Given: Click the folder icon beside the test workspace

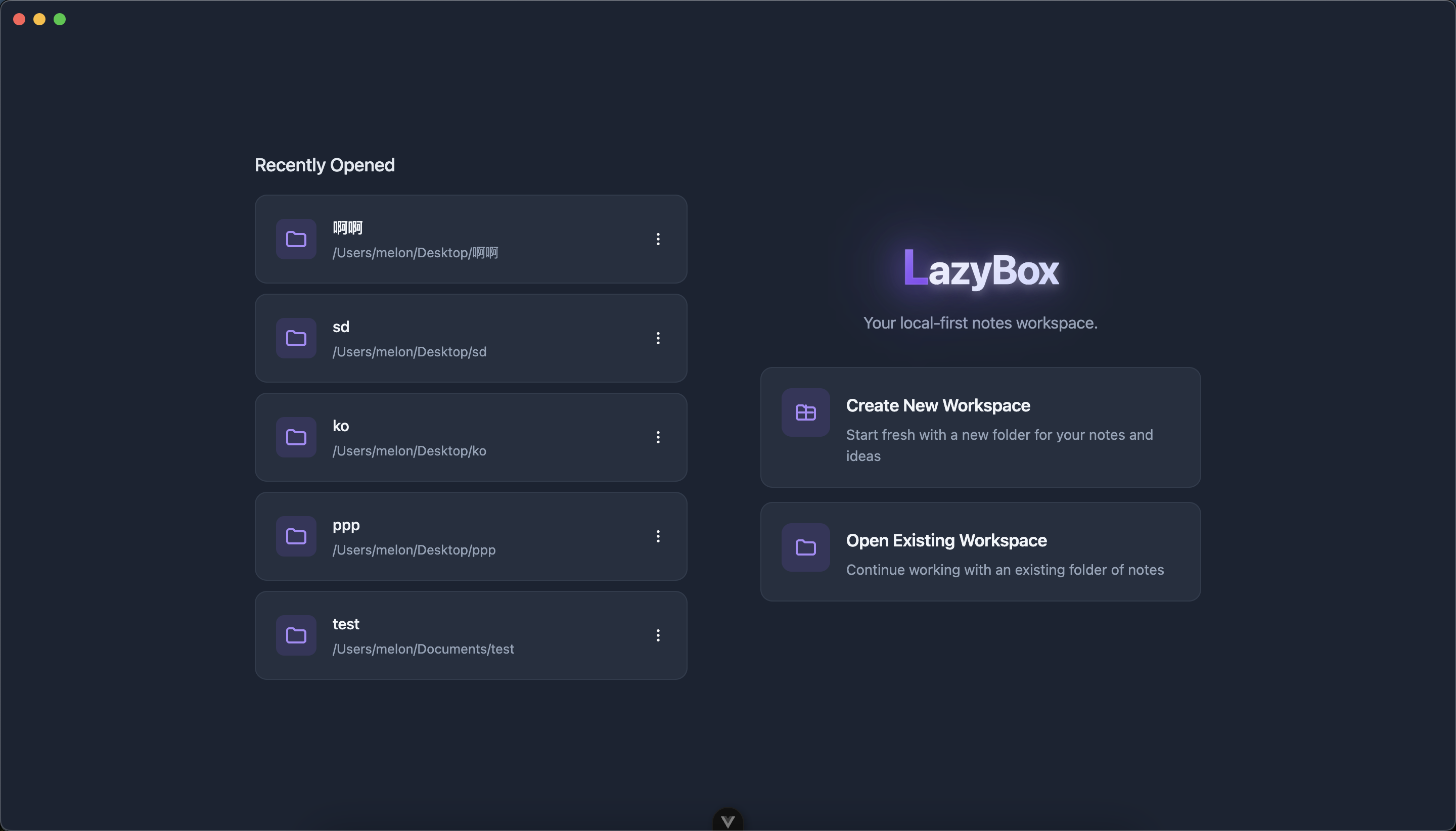Looking at the screenshot, I should click(x=296, y=635).
